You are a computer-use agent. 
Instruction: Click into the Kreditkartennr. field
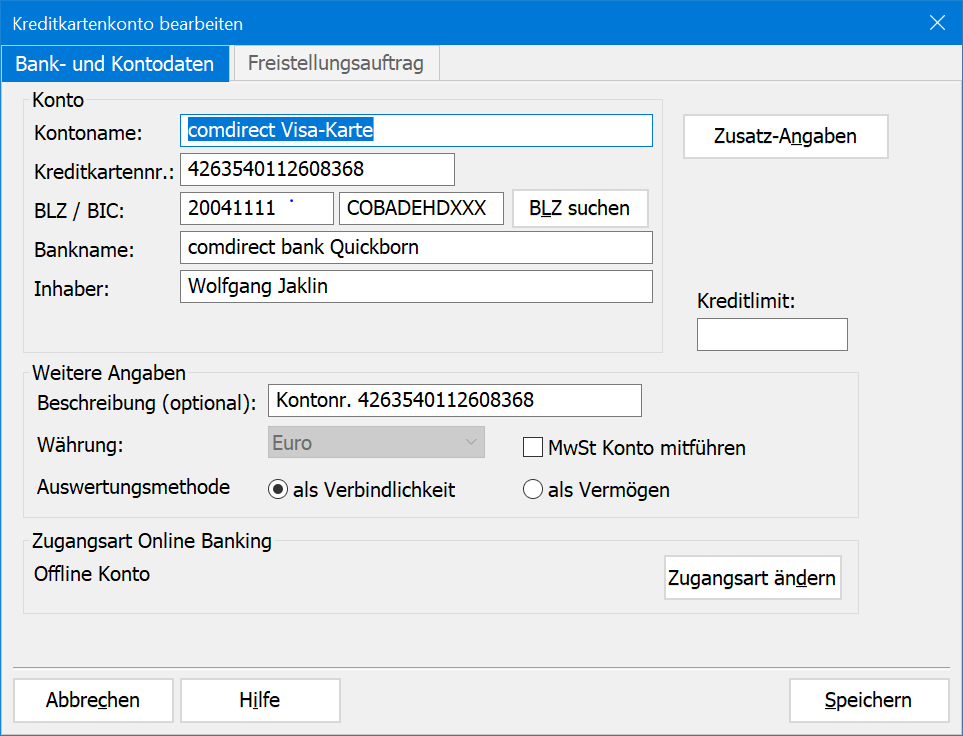click(x=318, y=169)
